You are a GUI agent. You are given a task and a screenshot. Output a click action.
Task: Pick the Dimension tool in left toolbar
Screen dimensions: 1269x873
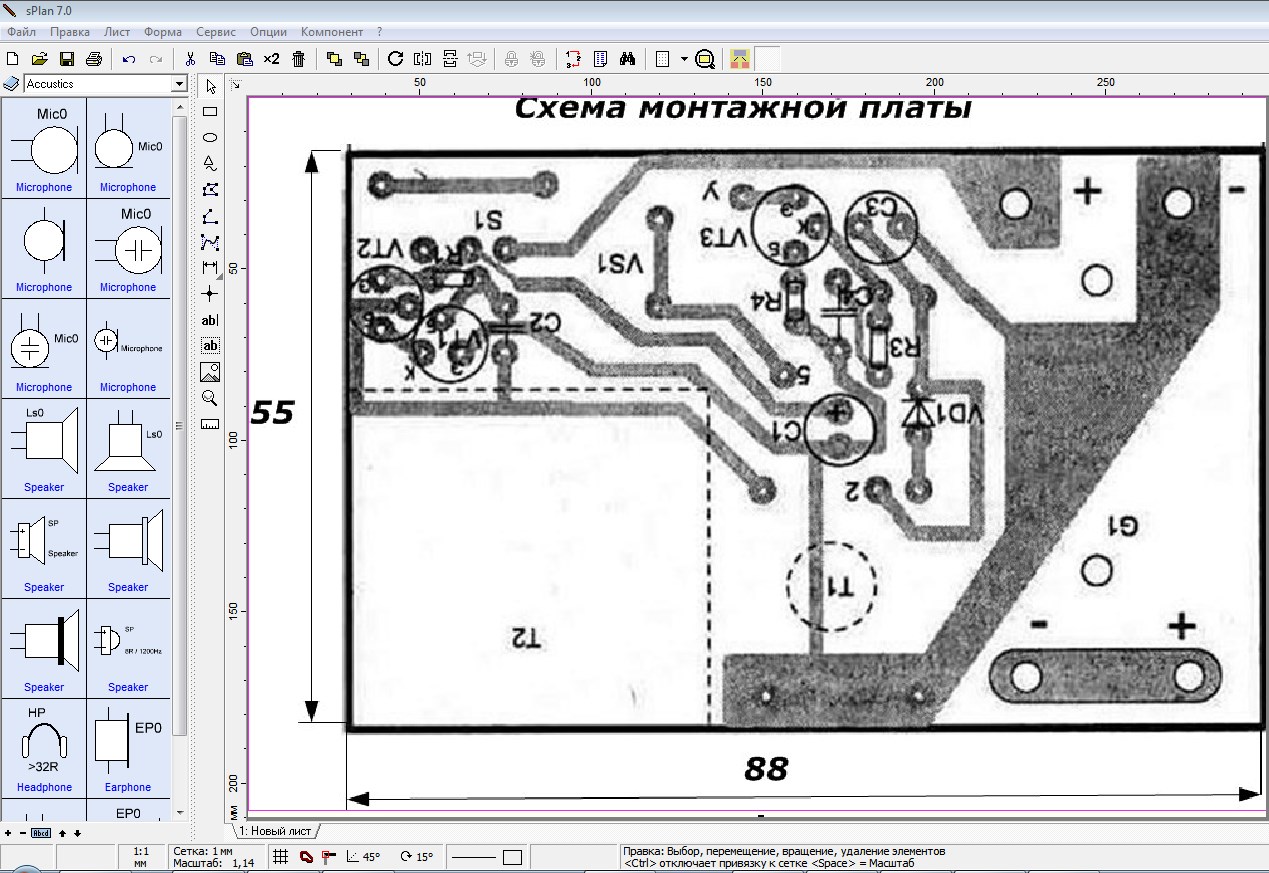pyautogui.click(x=210, y=268)
